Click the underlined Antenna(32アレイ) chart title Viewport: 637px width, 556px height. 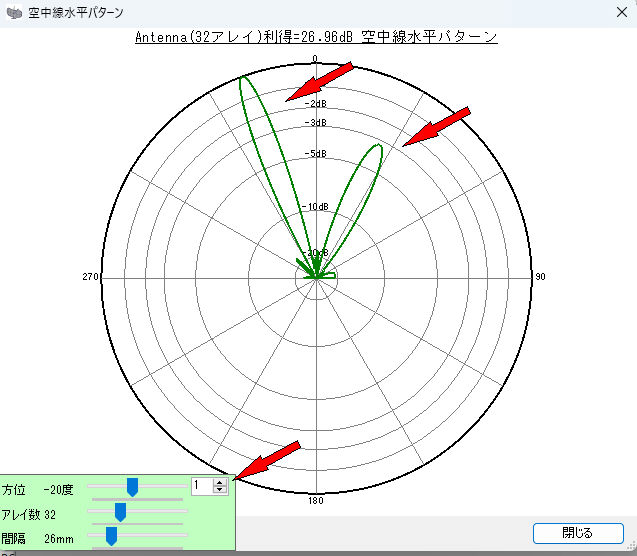coord(316,36)
